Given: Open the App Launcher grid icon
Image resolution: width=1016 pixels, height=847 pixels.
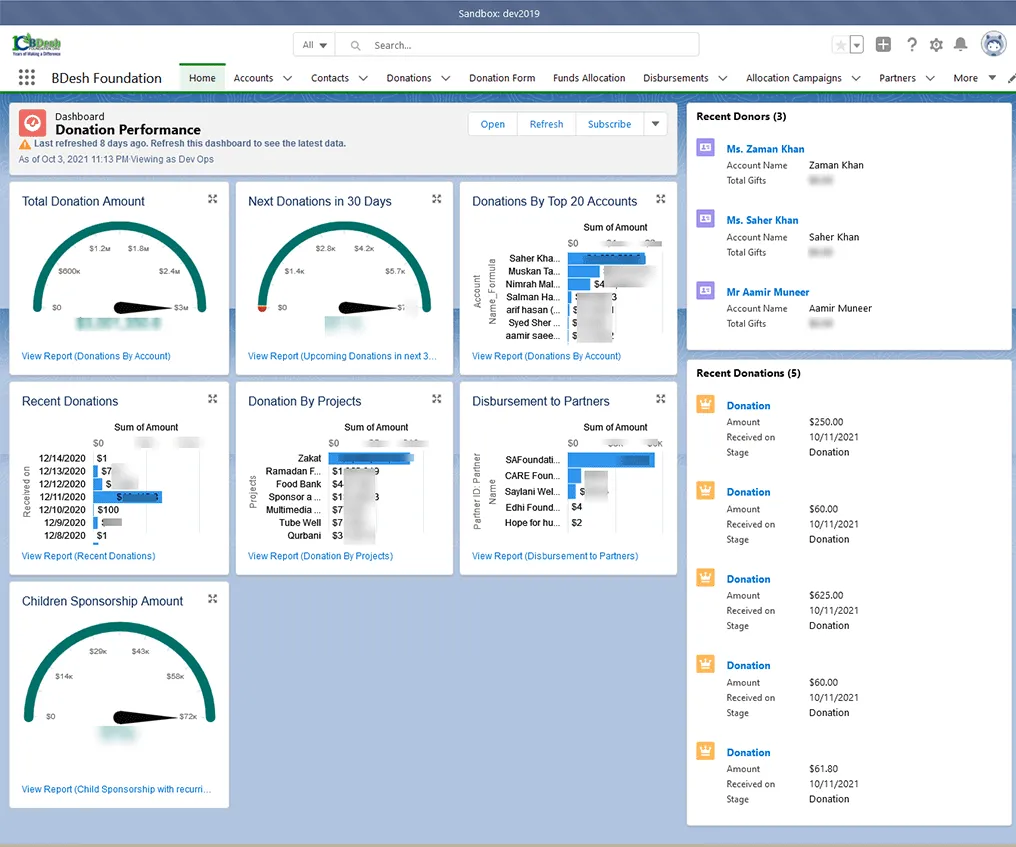Looking at the screenshot, I should pyautogui.click(x=27, y=78).
